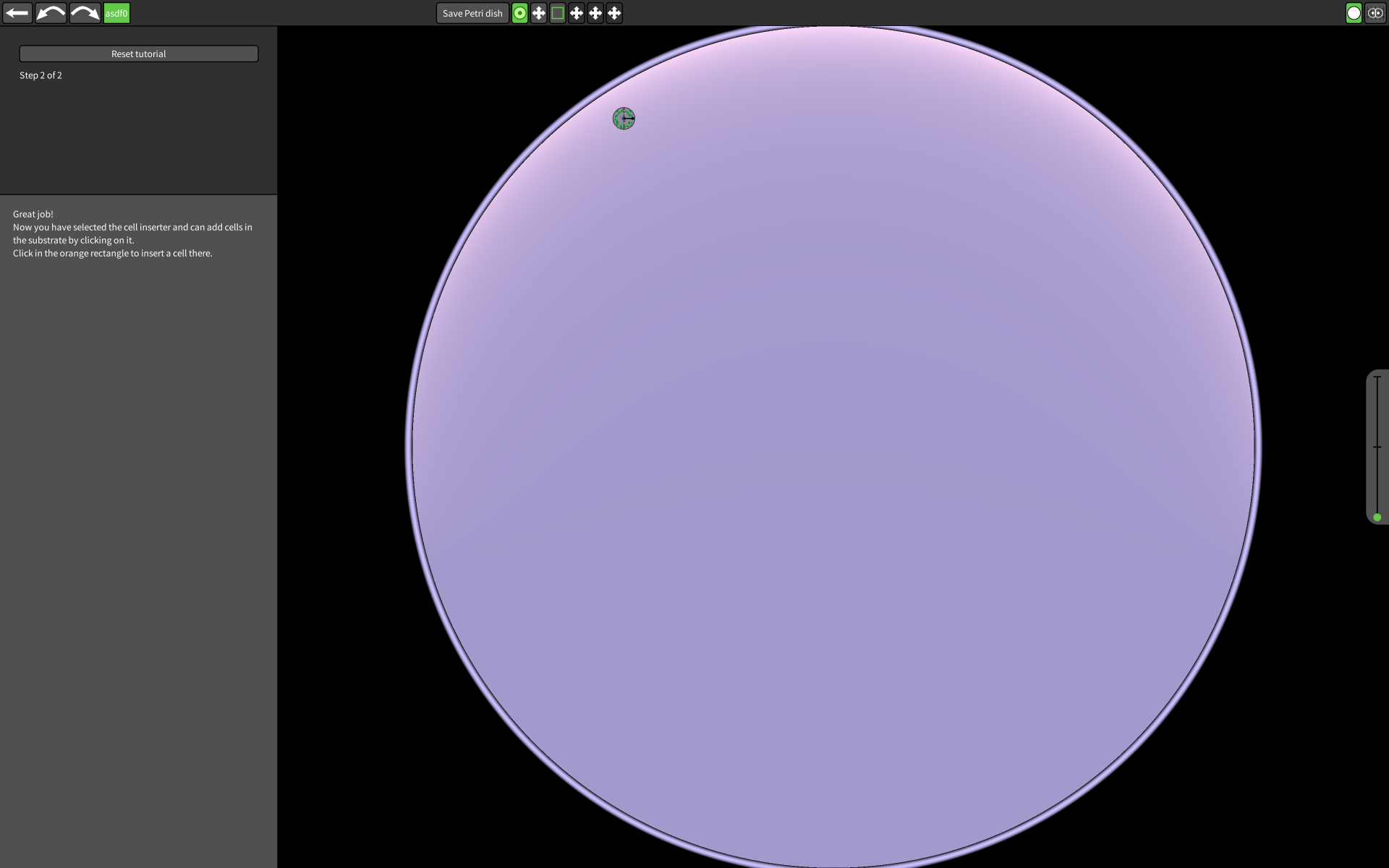Click the middle tick of the vertical slider

[x=1377, y=447]
